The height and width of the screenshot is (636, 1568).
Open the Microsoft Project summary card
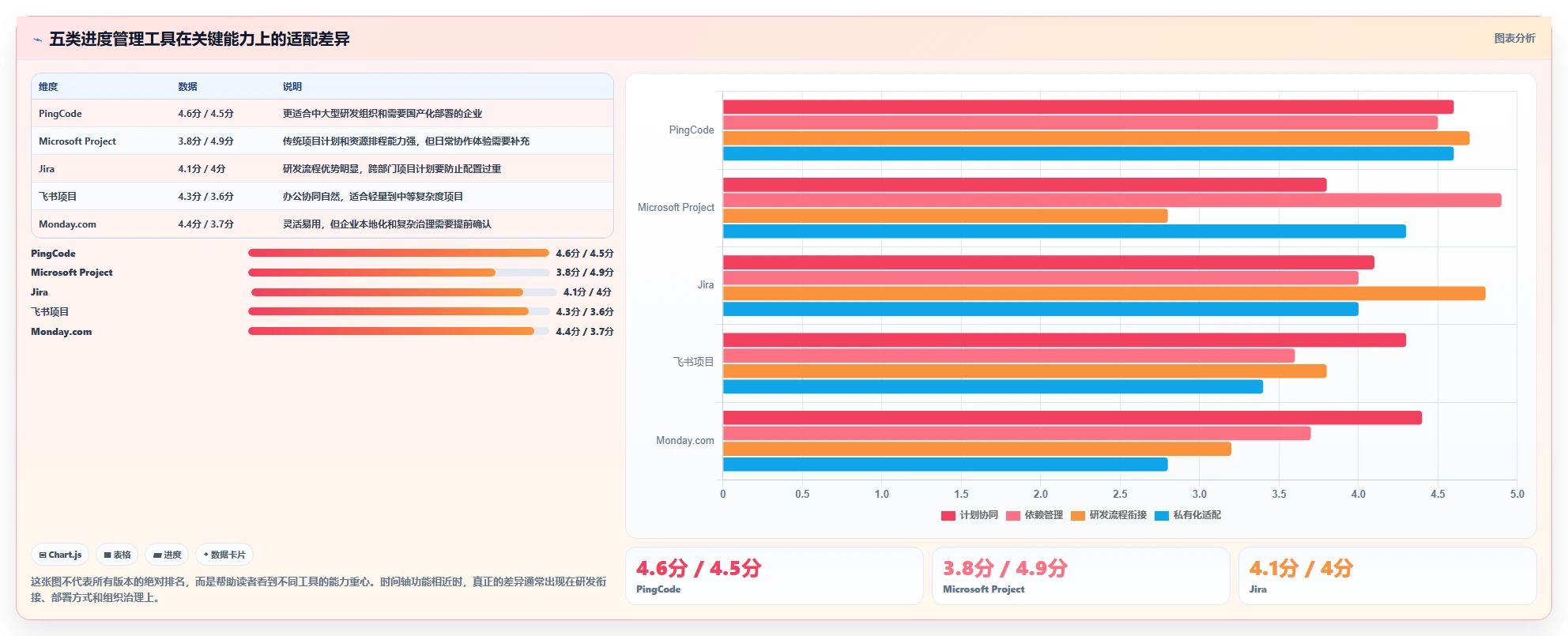(1081, 576)
